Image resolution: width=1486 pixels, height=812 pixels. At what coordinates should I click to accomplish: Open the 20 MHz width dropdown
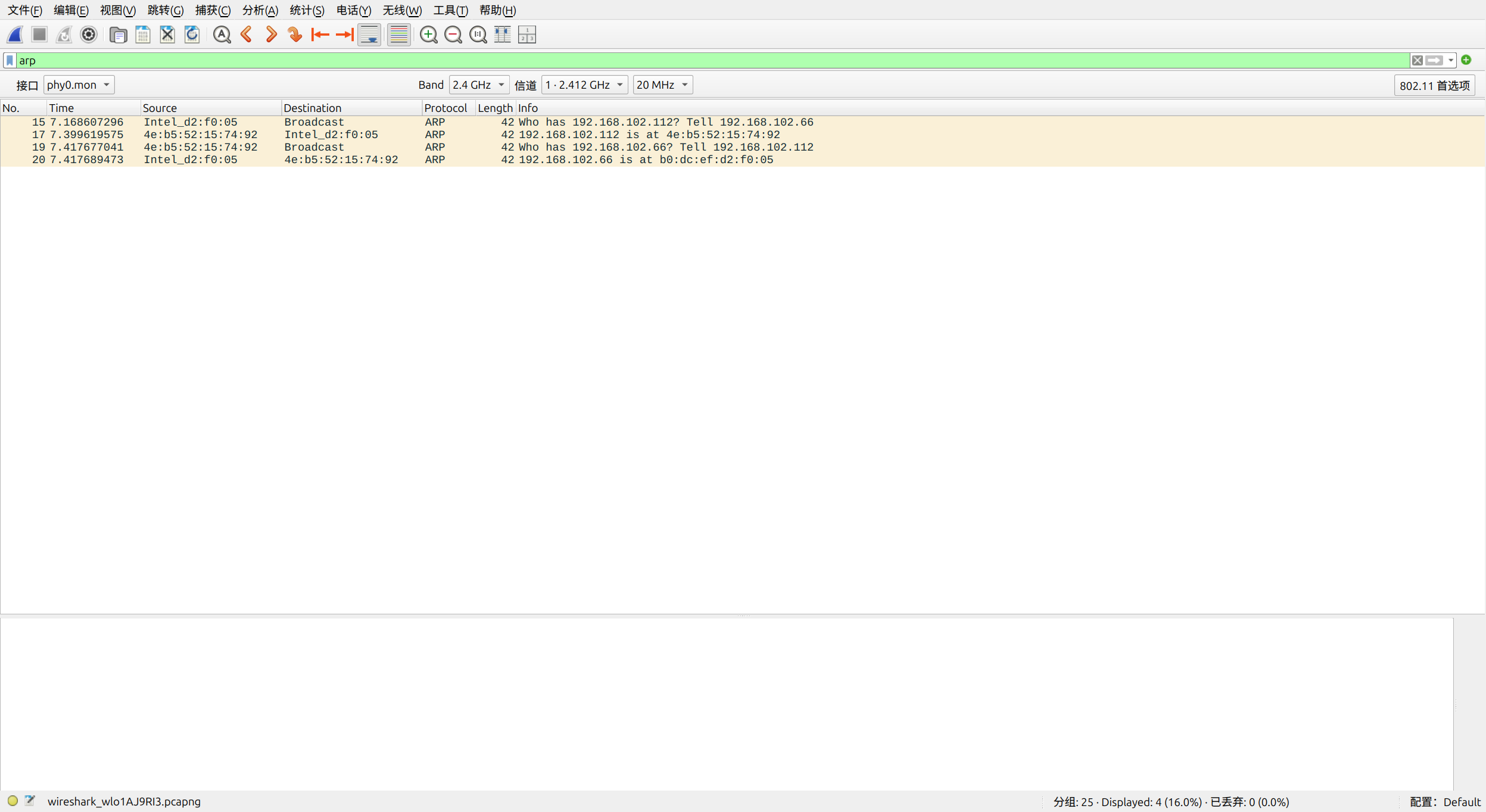662,85
